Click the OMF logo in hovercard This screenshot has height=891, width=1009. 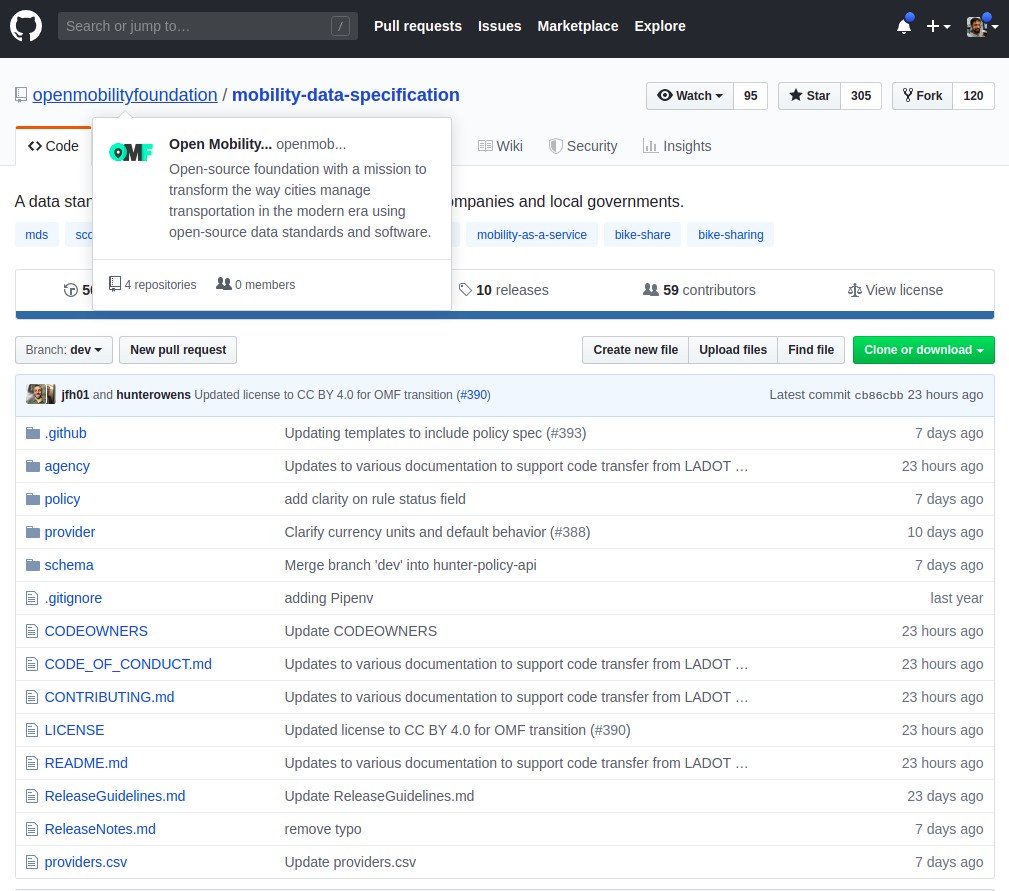pos(131,152)
